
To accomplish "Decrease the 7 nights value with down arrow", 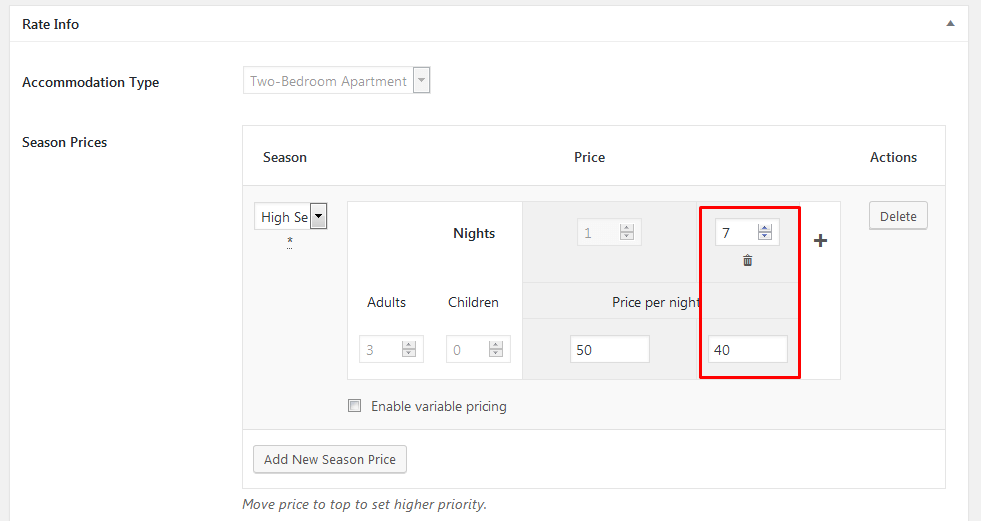I will pos(765,237).
